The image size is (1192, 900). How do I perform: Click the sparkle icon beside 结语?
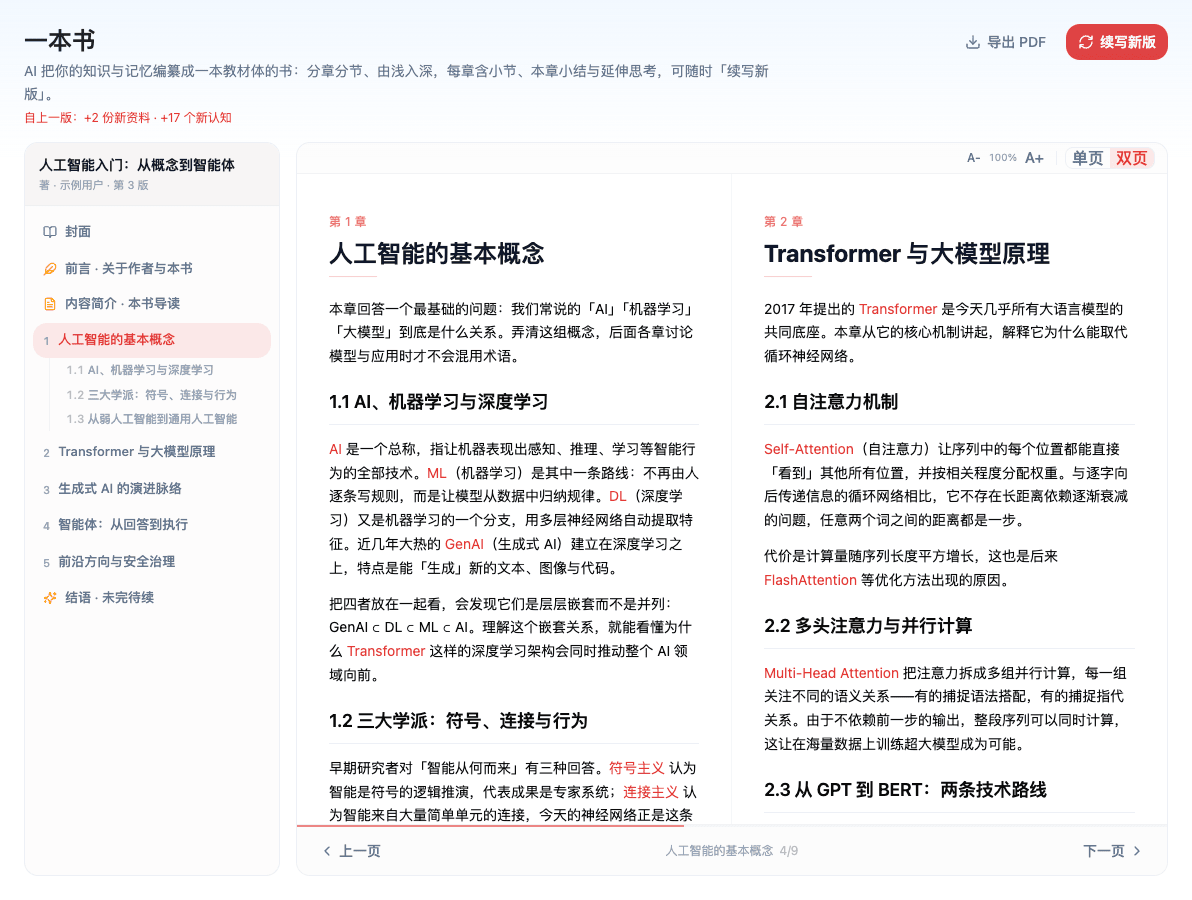[x=49, y=598]
